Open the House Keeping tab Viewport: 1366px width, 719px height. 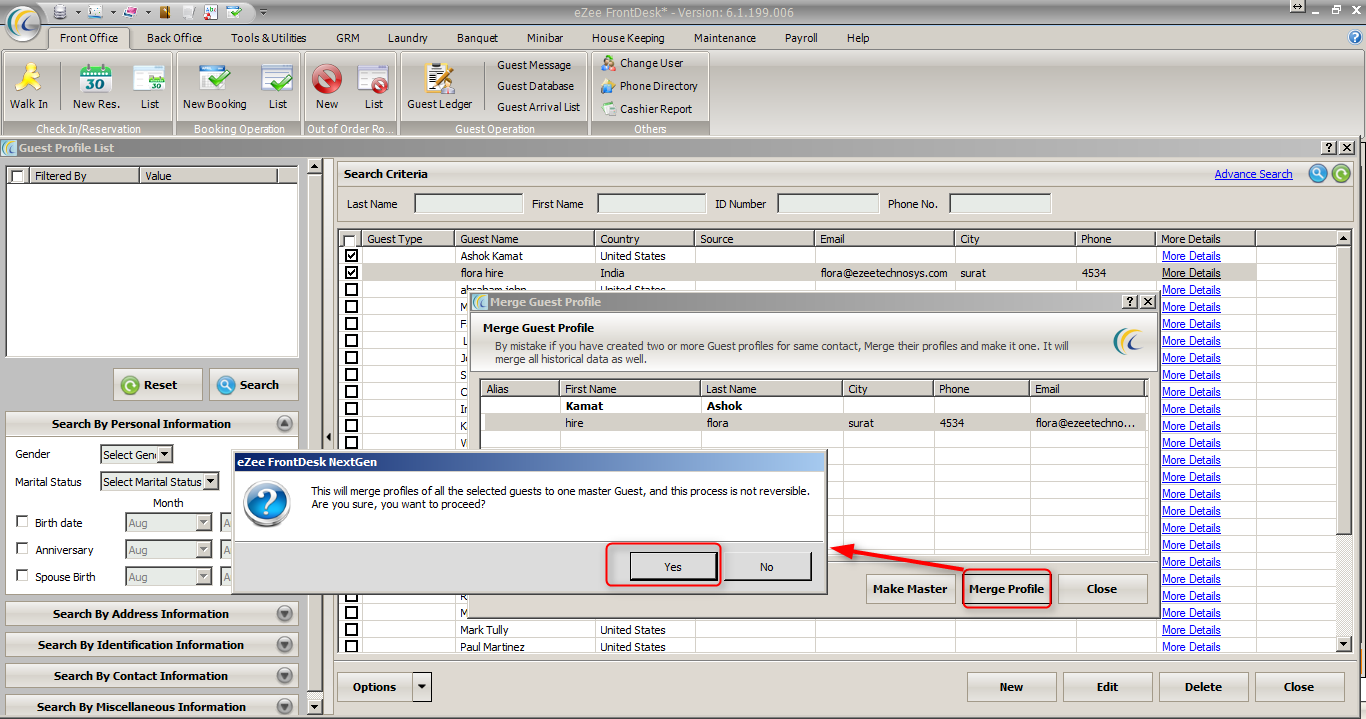(628, 38)
